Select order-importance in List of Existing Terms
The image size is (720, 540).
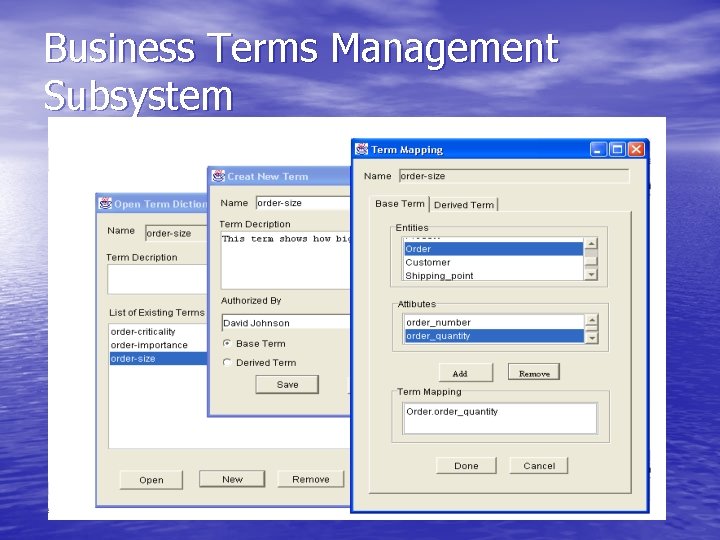(158, 345)
